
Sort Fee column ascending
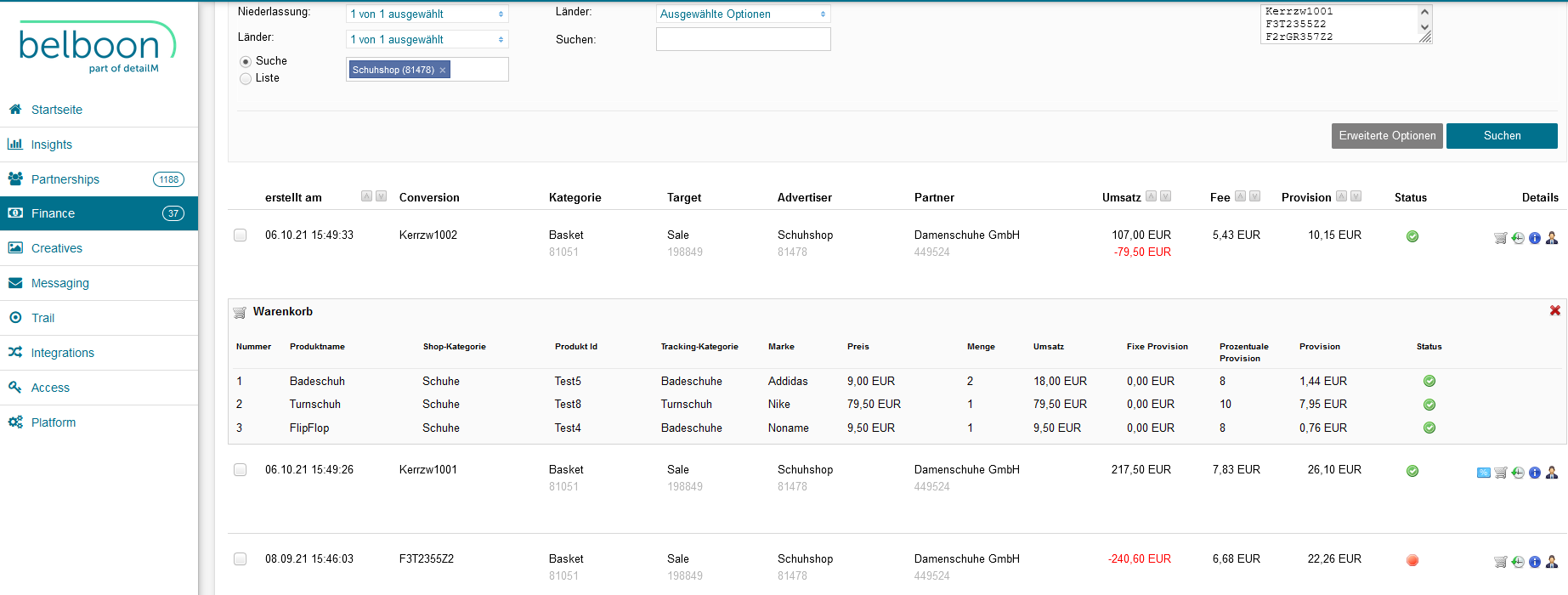click(x=1241, y=196)
